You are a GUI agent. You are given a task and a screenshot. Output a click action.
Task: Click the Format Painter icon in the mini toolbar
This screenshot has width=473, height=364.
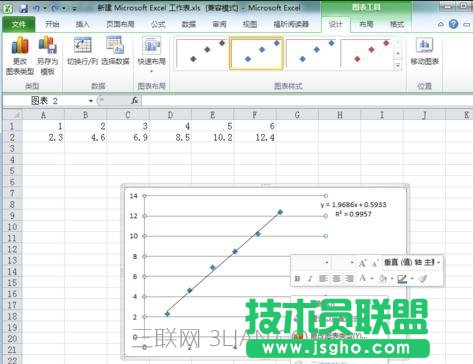tap(423, 278)
